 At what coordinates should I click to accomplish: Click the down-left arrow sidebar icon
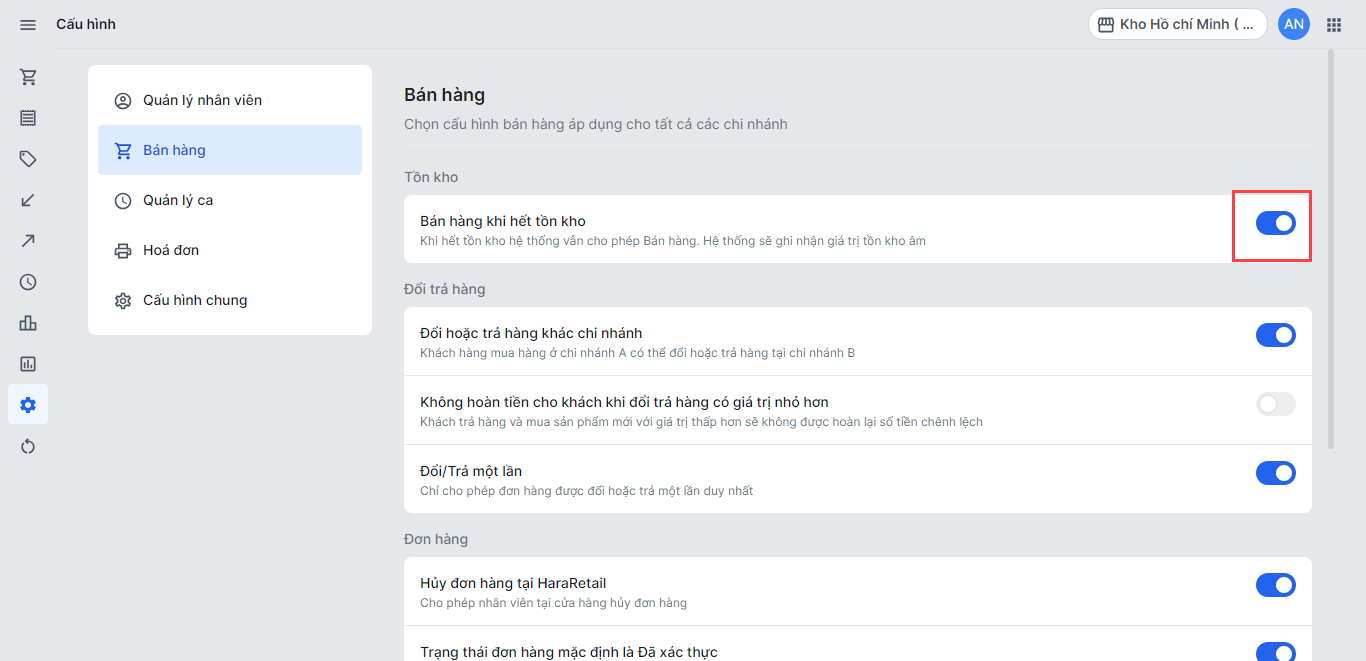28,200
